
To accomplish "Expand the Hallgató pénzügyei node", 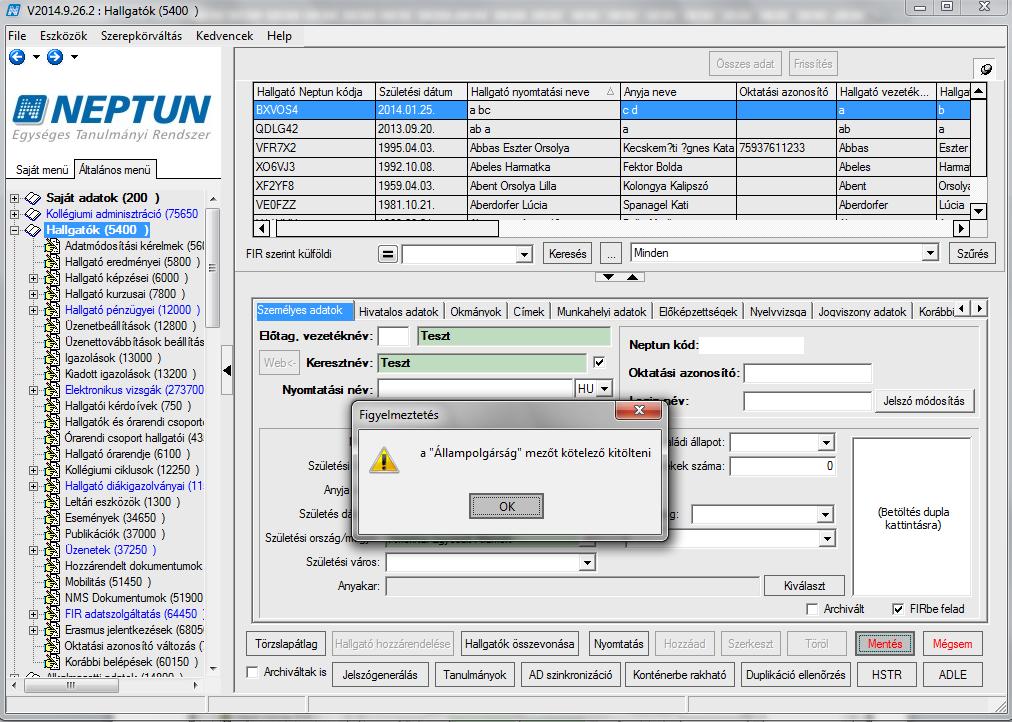I will click(x=34, y=310).
